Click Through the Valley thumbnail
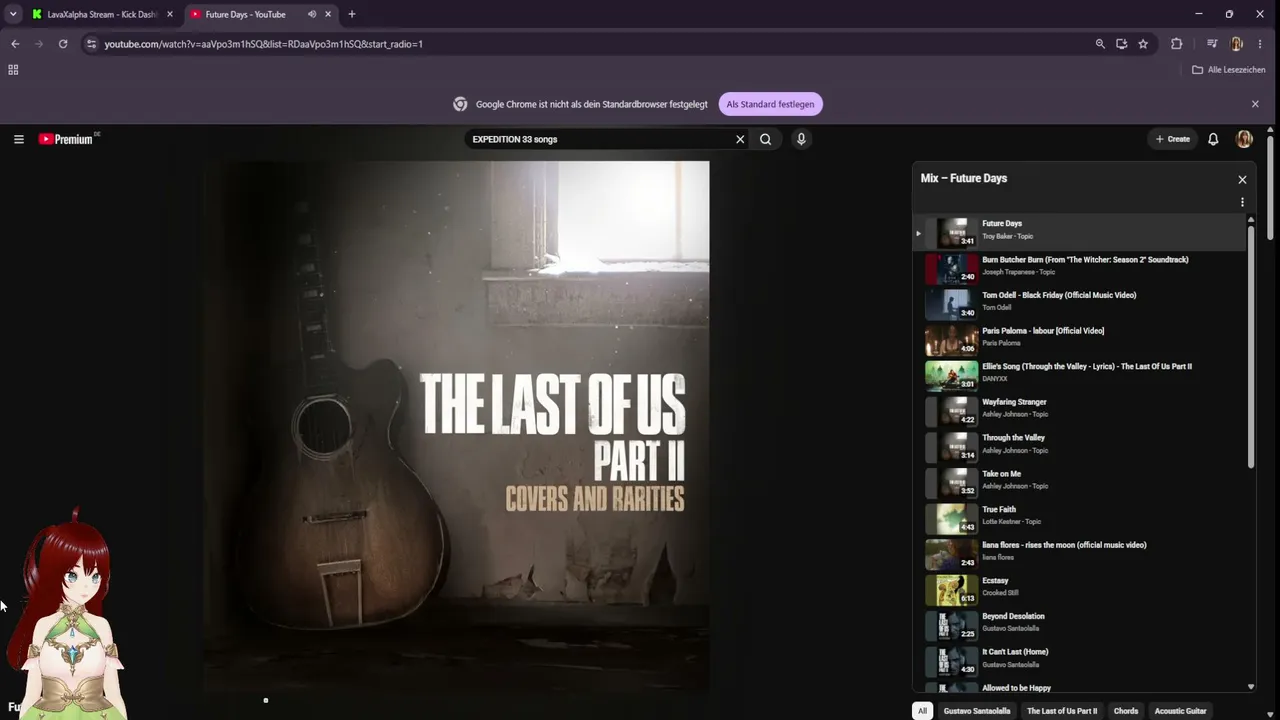The width and height of the screenshot is (1280, 720). (951, 446)
